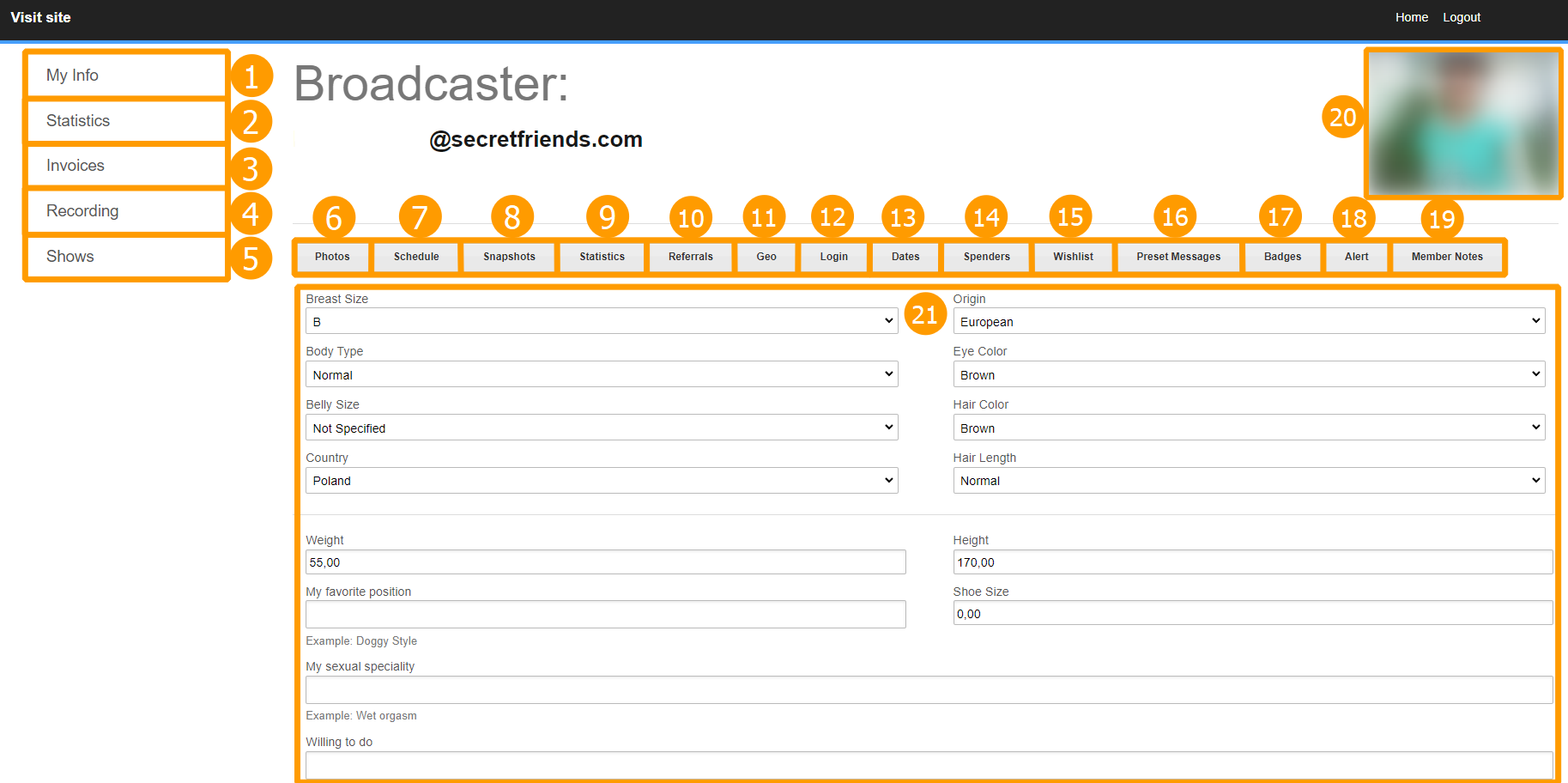The height and width of the screenshot is (783, 1568).
Task: Select the Snapshots tab
Action: [x=509, y=257]
